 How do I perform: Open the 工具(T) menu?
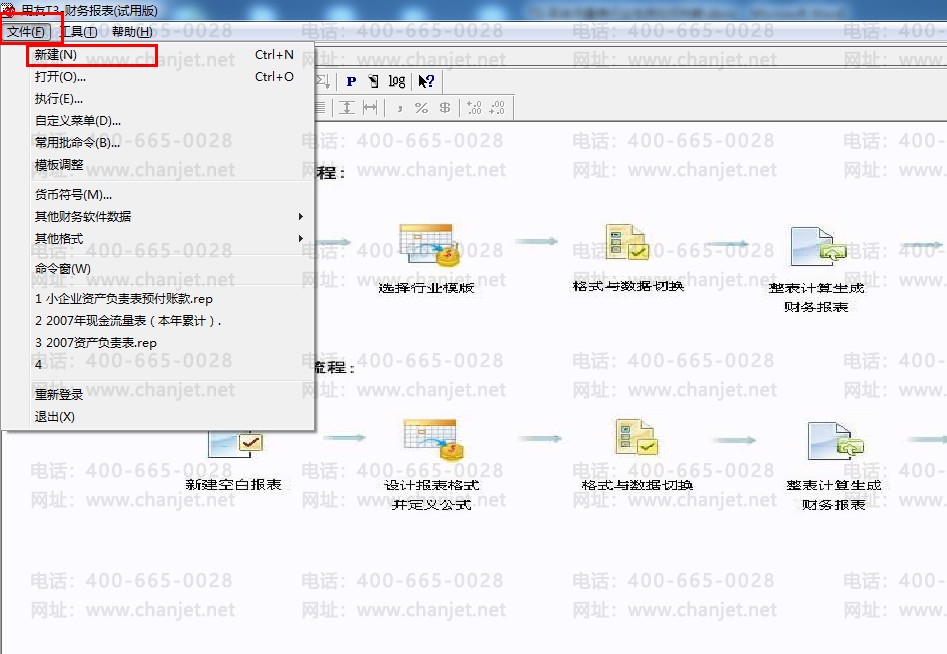tap(80, 32)
